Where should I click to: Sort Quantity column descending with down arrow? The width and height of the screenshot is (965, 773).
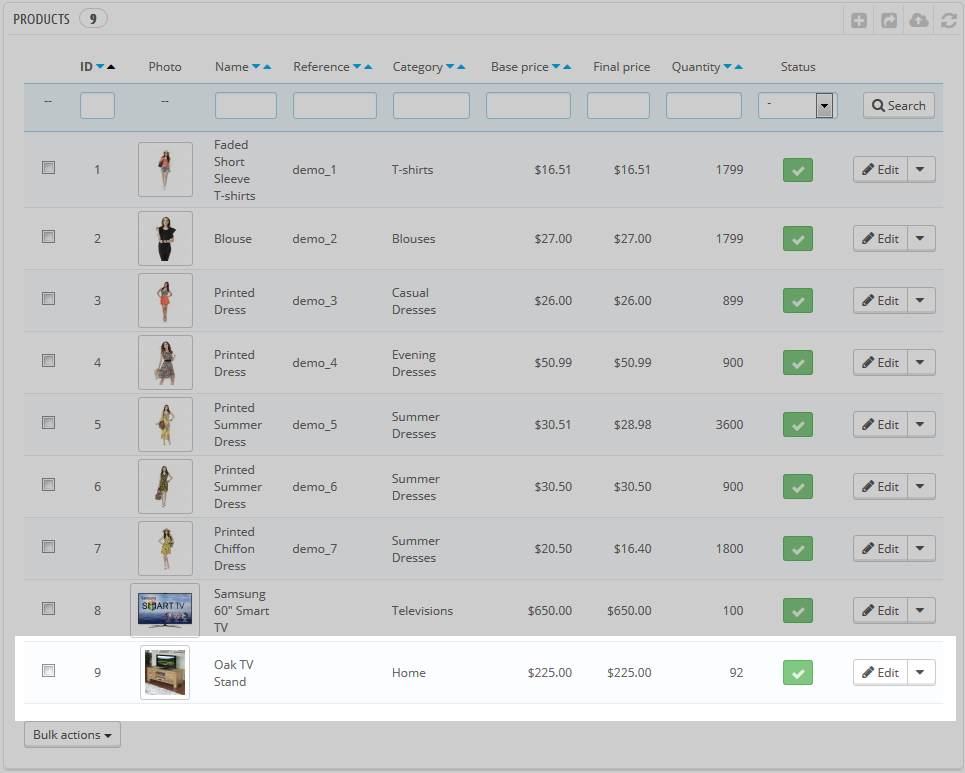728,67
